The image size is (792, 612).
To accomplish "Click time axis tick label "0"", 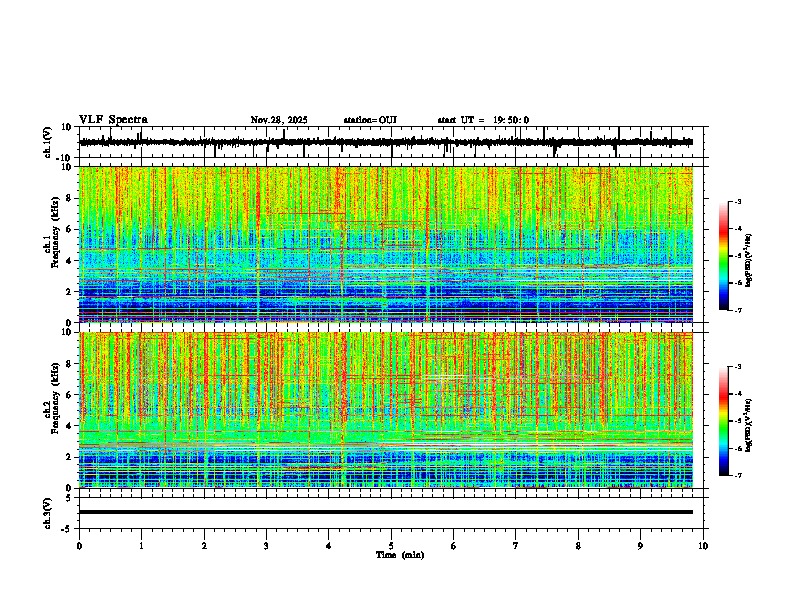I will click(x=79, y=546).
